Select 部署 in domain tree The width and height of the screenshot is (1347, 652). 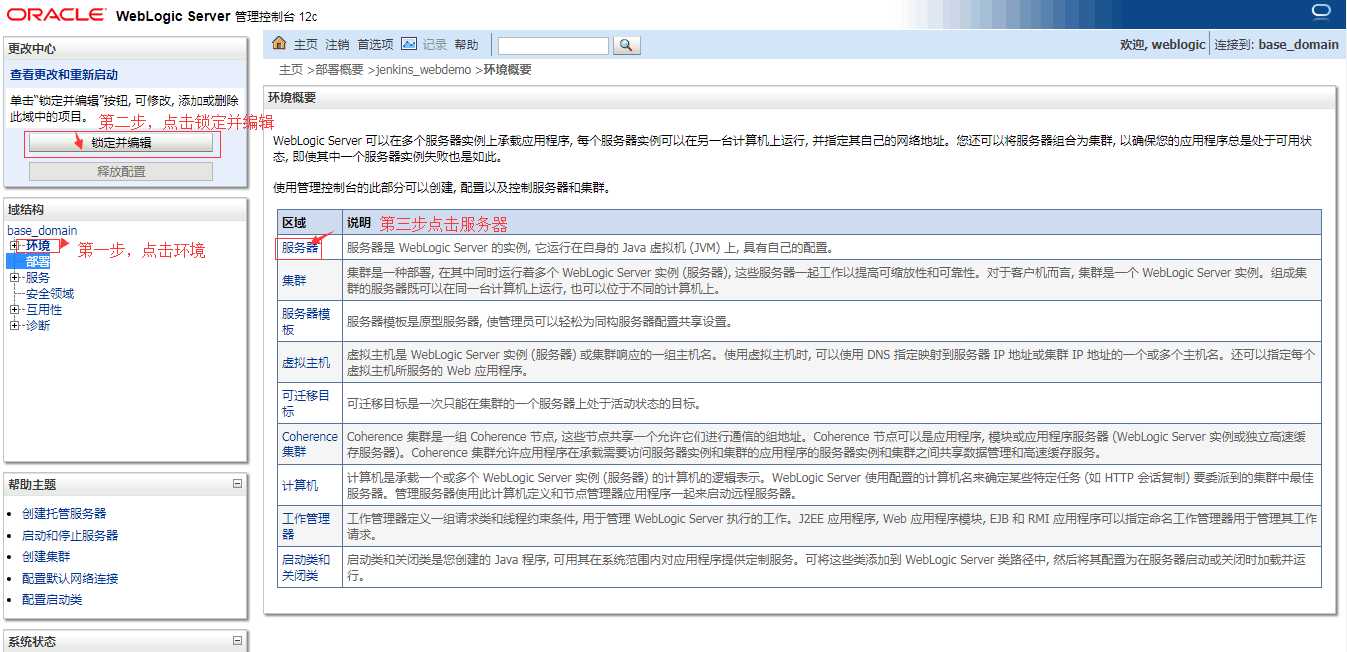coord(38,261)
